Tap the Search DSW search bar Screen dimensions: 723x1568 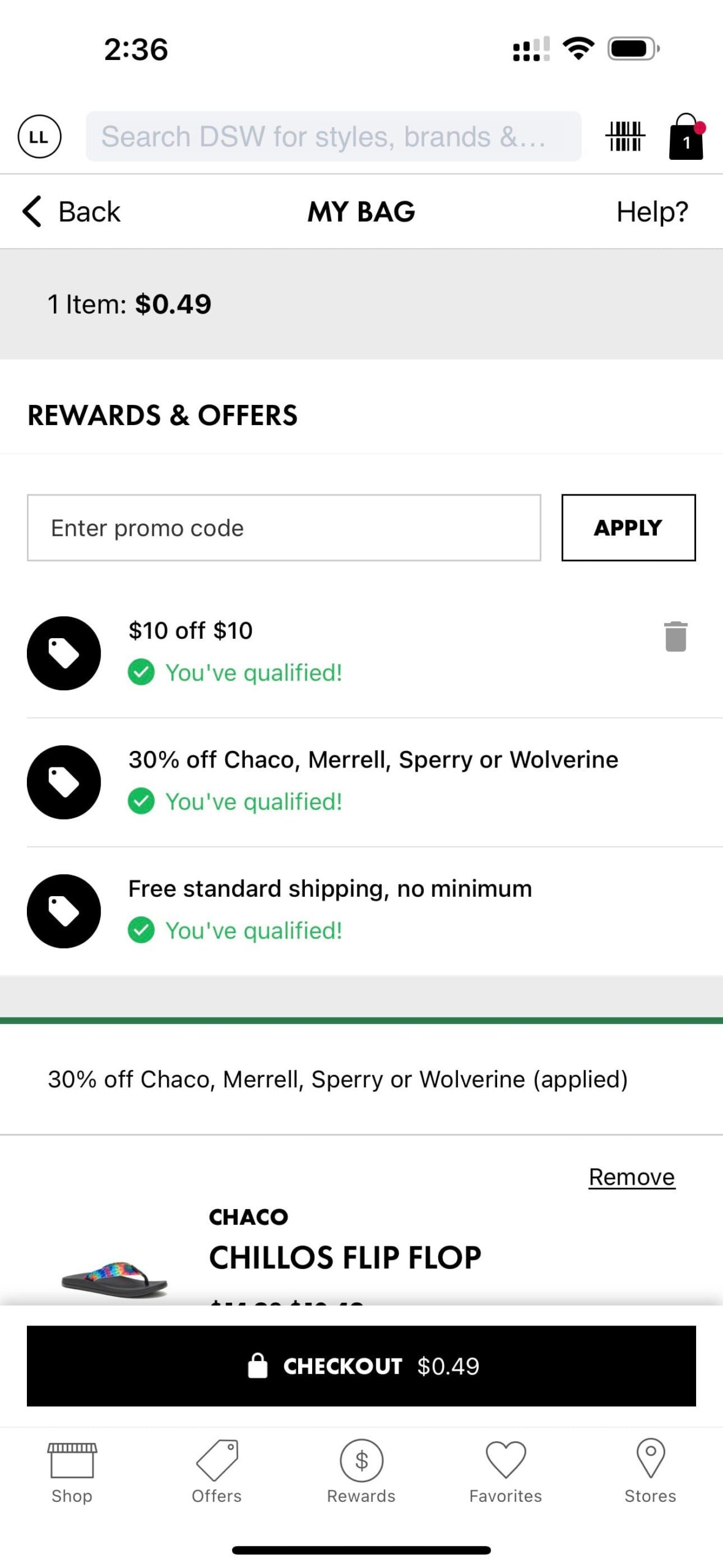[333, 137]
